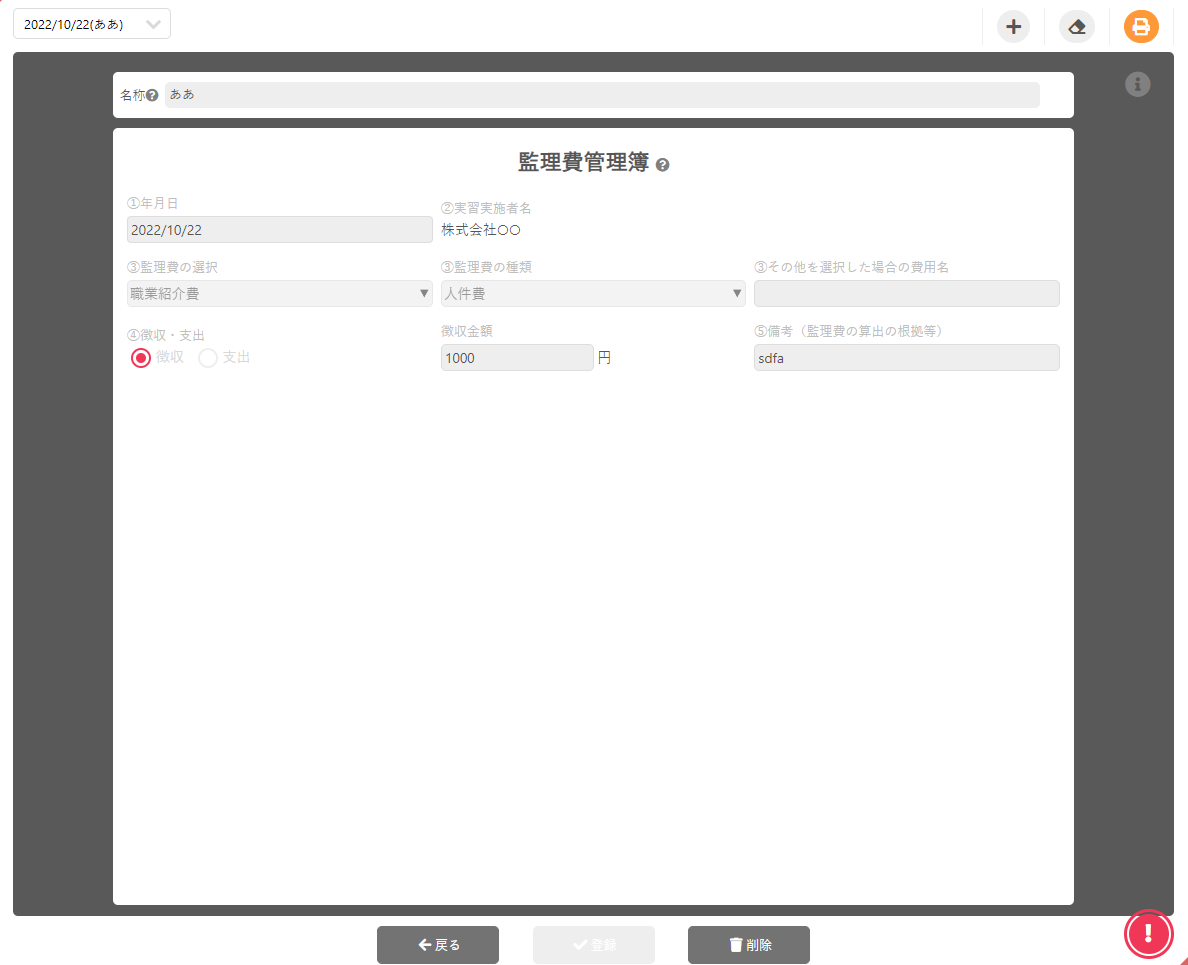Click the 削除 delete button
Viewport: 1188px width, 965px height.
[749, 945]
